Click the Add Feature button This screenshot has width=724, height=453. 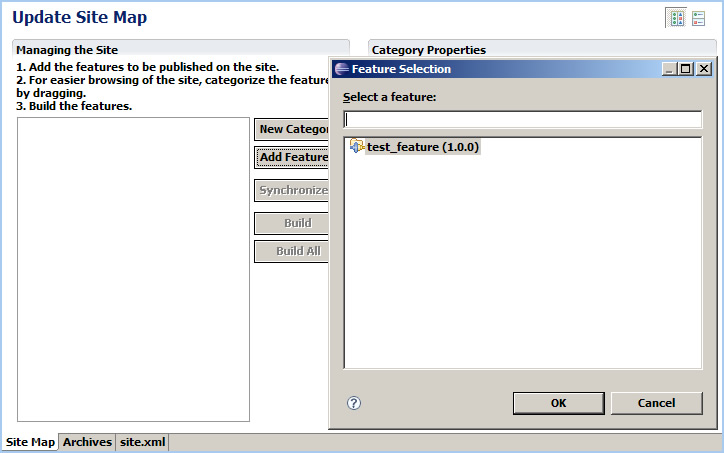(291, 157)
